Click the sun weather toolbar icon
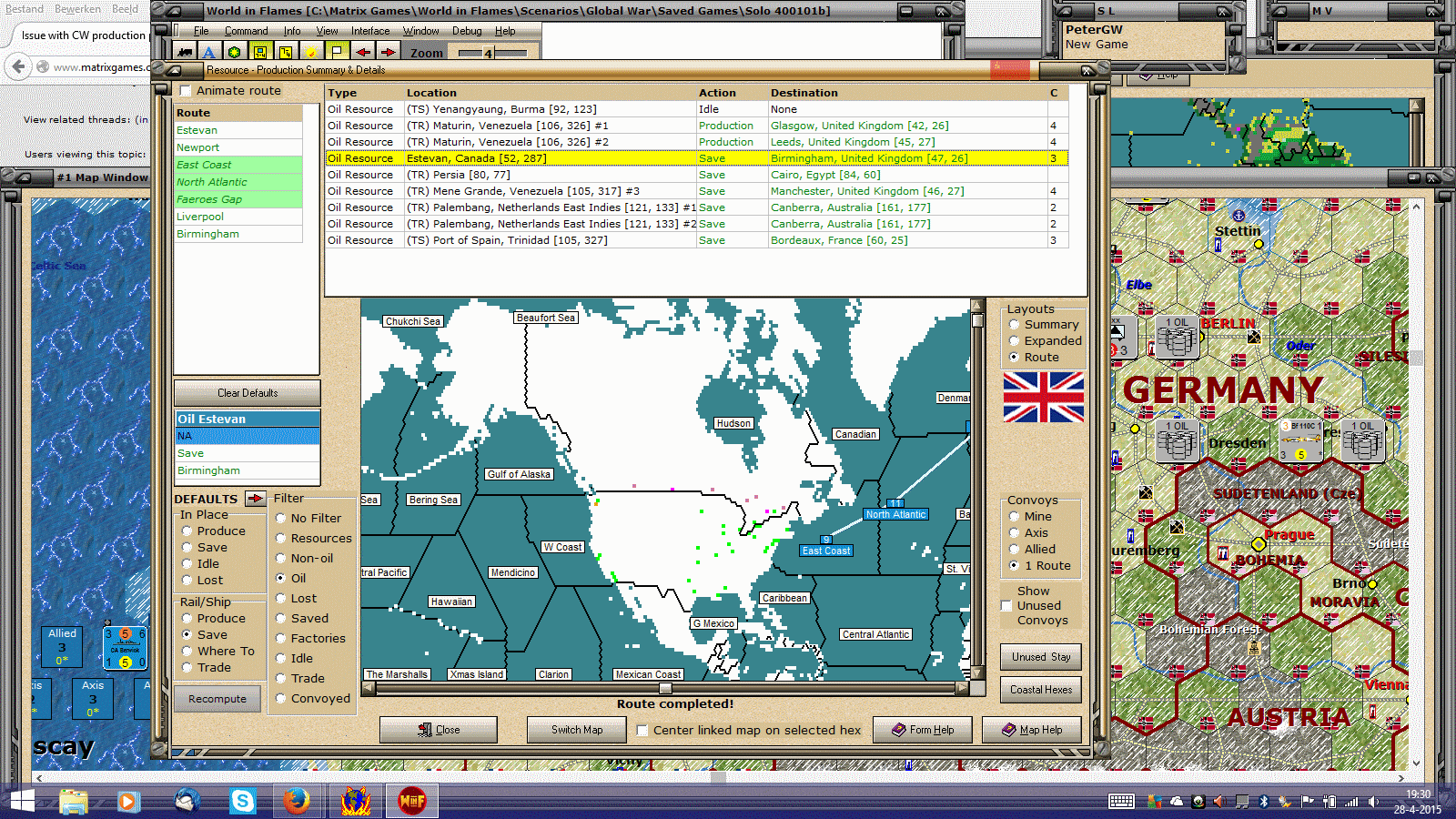This screenshot has height=819, width=1456. [311, 52]
